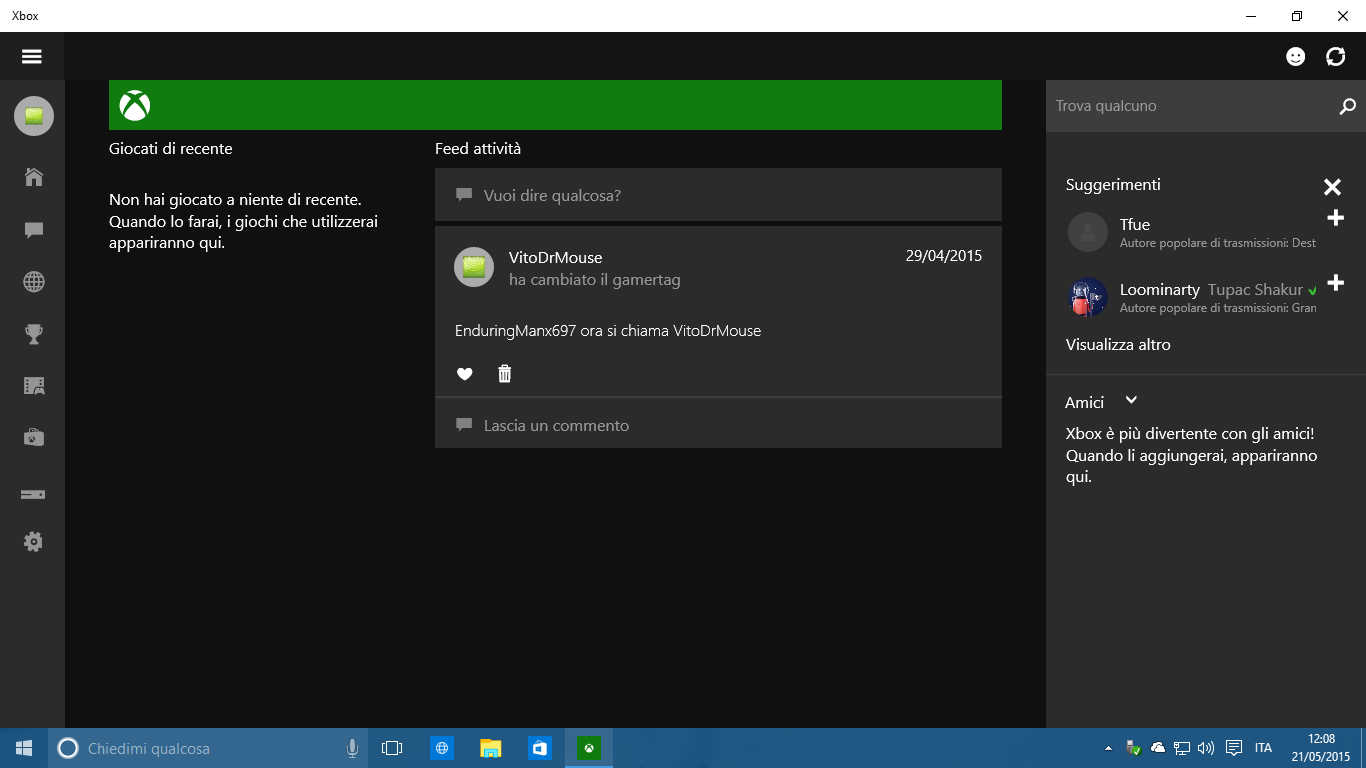Open the volume control in tray

(1206, 748)
